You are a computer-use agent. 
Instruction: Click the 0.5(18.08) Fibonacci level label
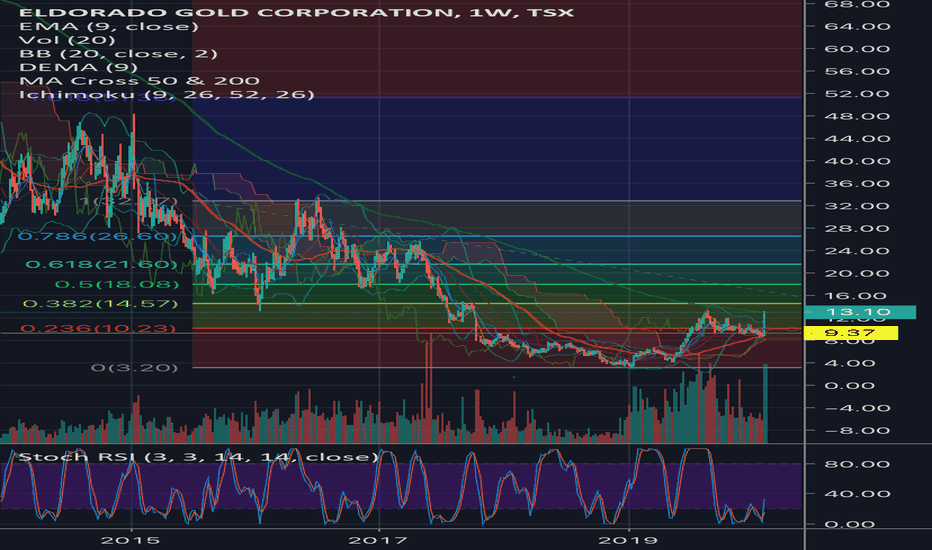point(117,284)
